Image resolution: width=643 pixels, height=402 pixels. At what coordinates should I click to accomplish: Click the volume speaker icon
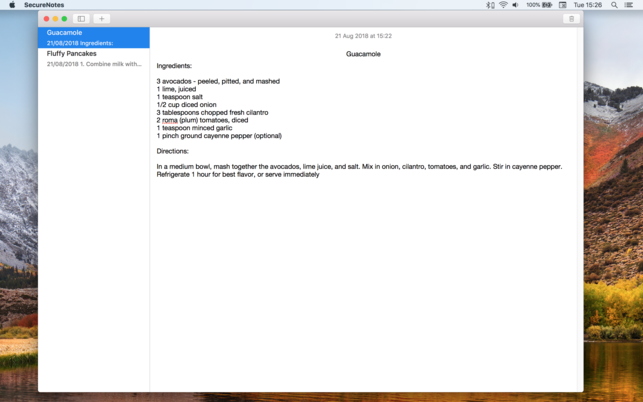coord(515,5)
